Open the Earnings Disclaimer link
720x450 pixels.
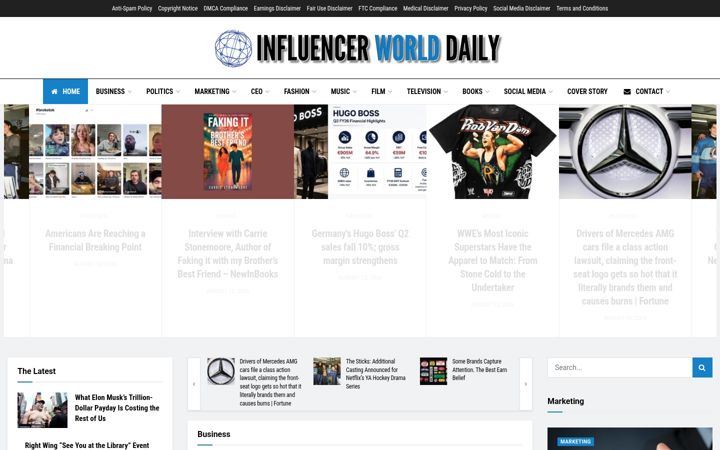(277, 8)
